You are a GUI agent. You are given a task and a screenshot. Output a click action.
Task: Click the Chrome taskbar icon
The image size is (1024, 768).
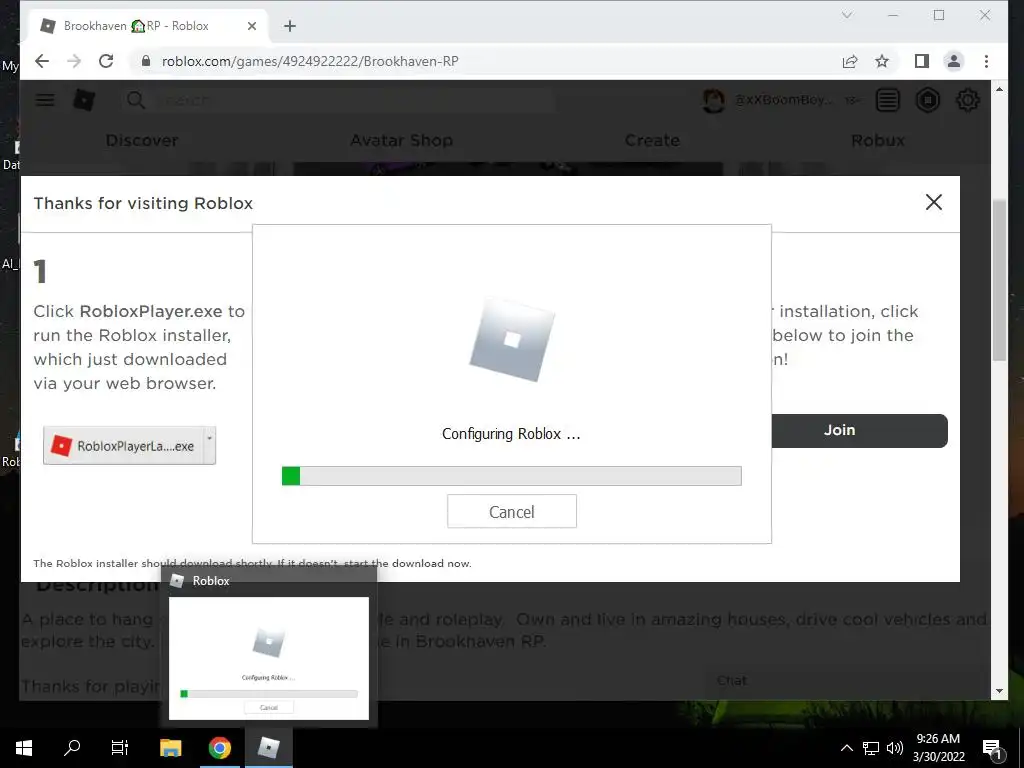point(219,747)
